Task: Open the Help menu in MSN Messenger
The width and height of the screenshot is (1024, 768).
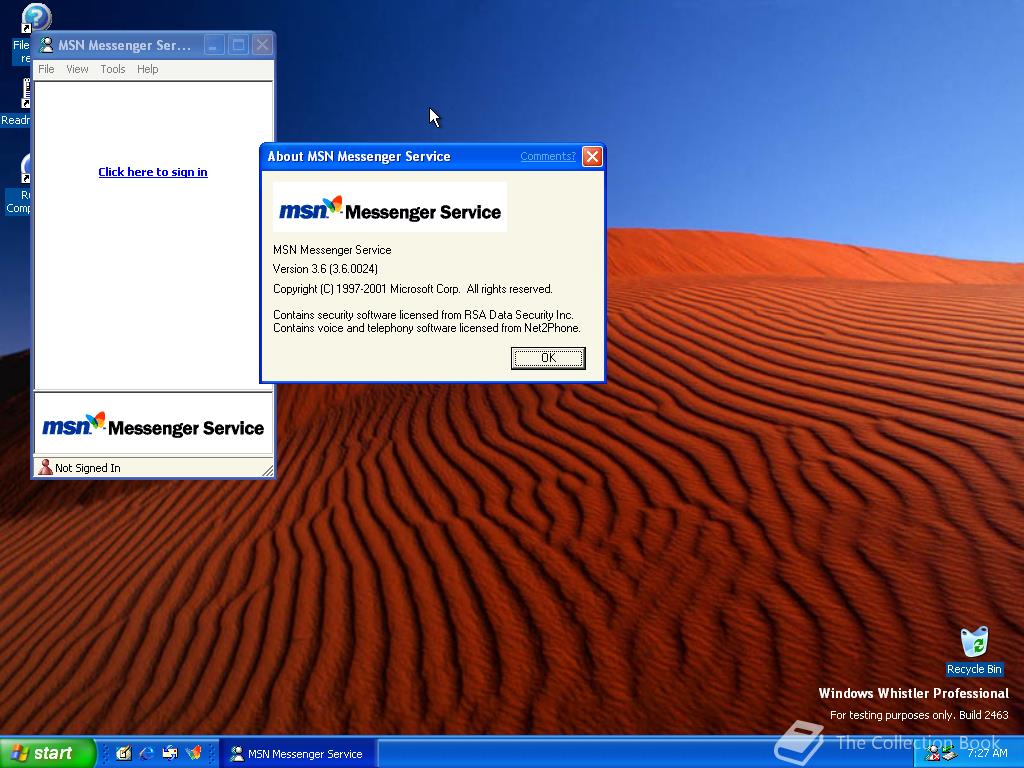Action: (x=148, y=69)
